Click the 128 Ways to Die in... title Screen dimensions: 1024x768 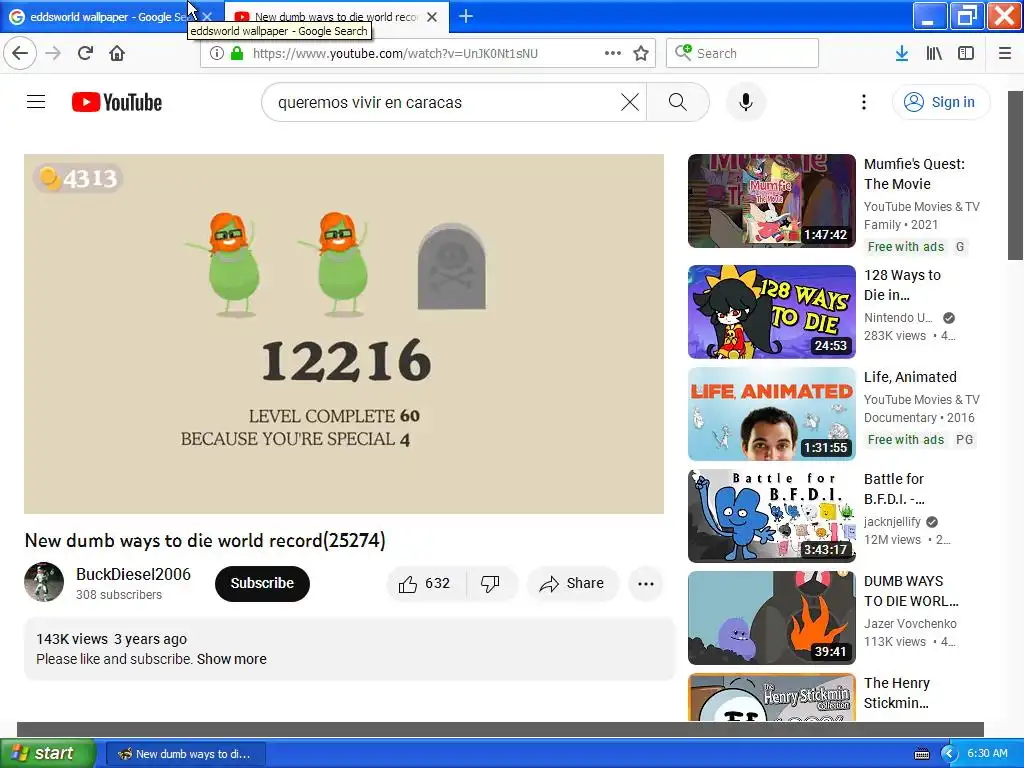(903, 285)
